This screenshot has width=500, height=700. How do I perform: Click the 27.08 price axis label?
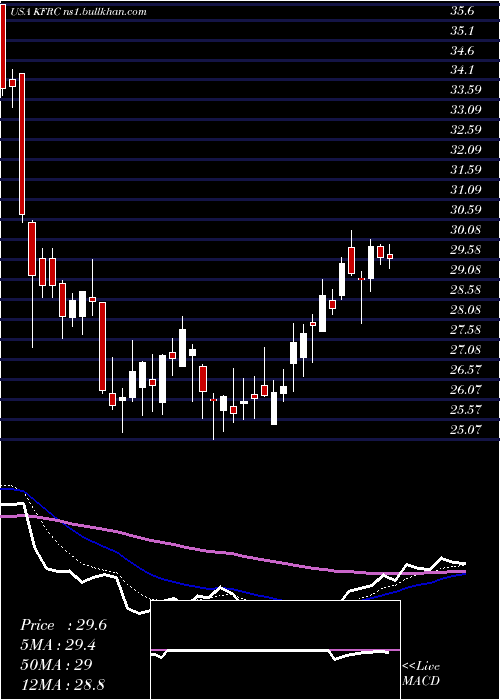click(465, 350)
